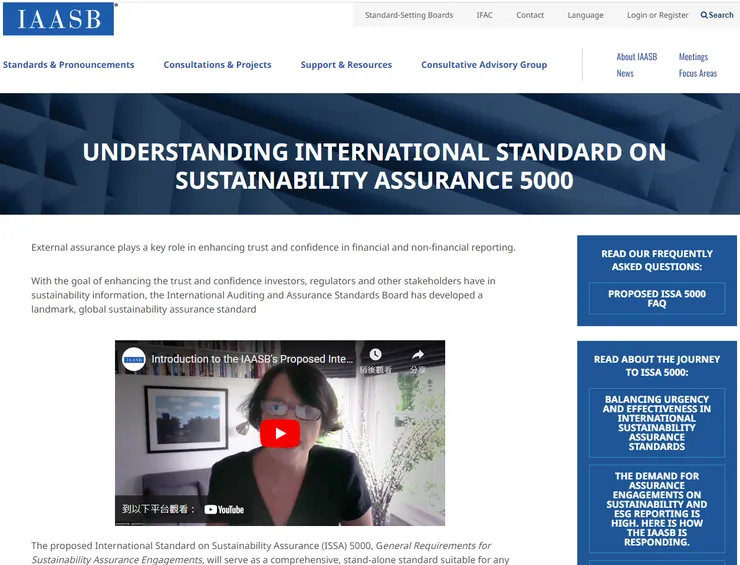The width and height of the screenshot is (740, 565).
Task: Click the paragraph starting 'External assurance plays'
Action: 273,247
